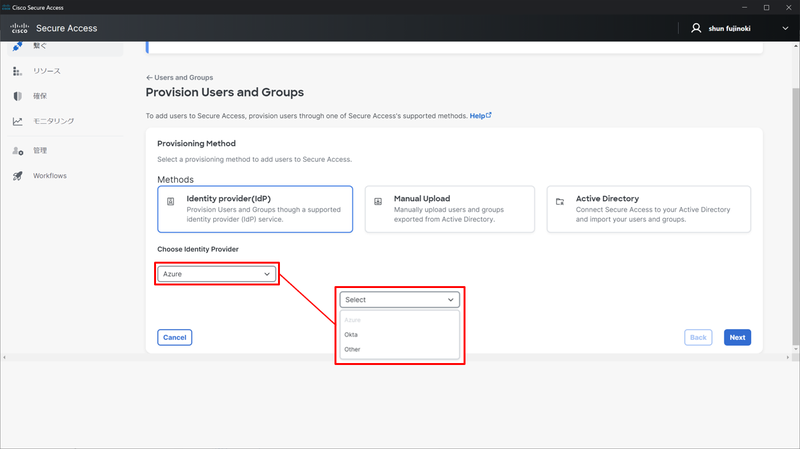Click the Cisco logo in header
Viewport: 800px width, 449px height.
[x=19, y=28]
